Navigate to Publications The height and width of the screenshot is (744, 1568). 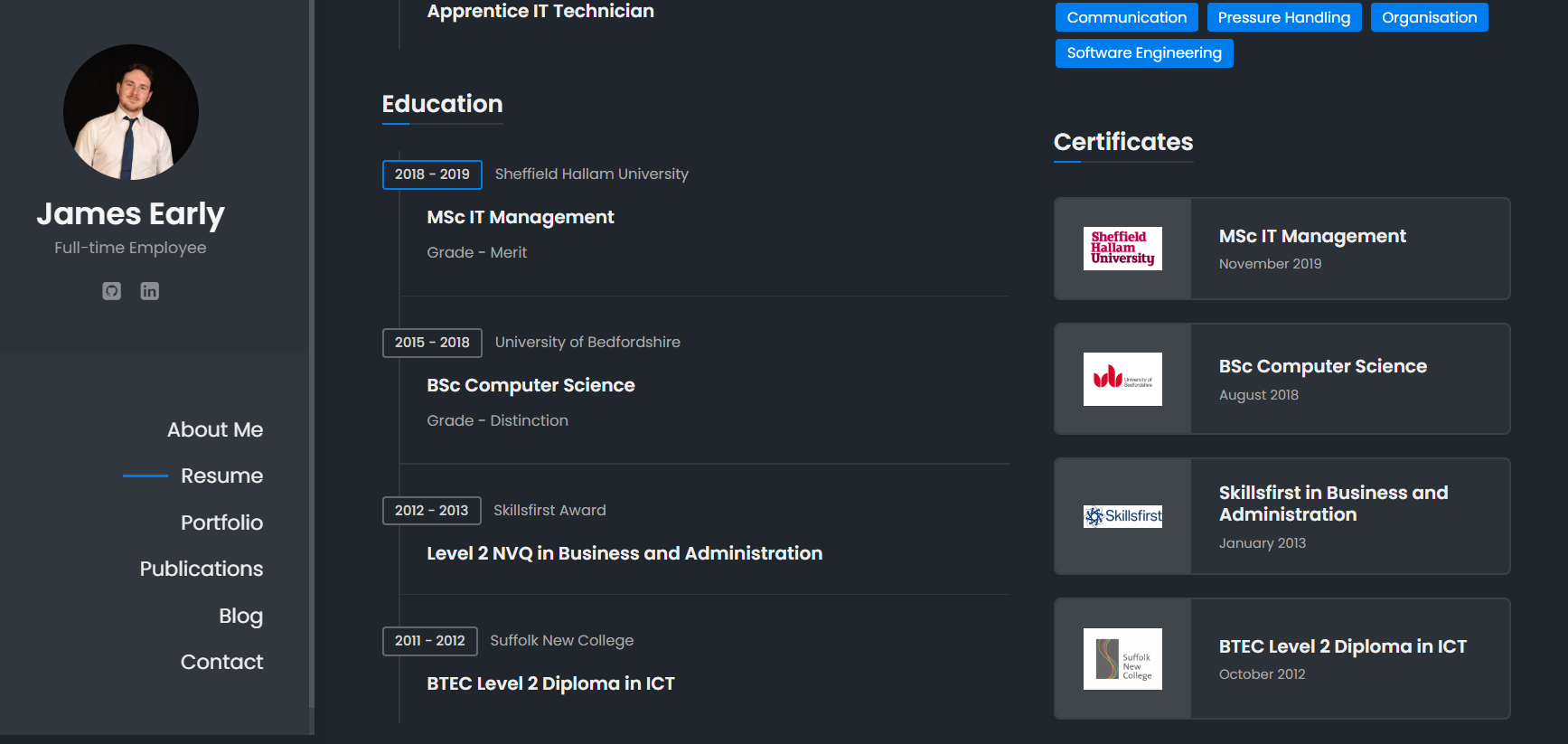tap(202, 569)
